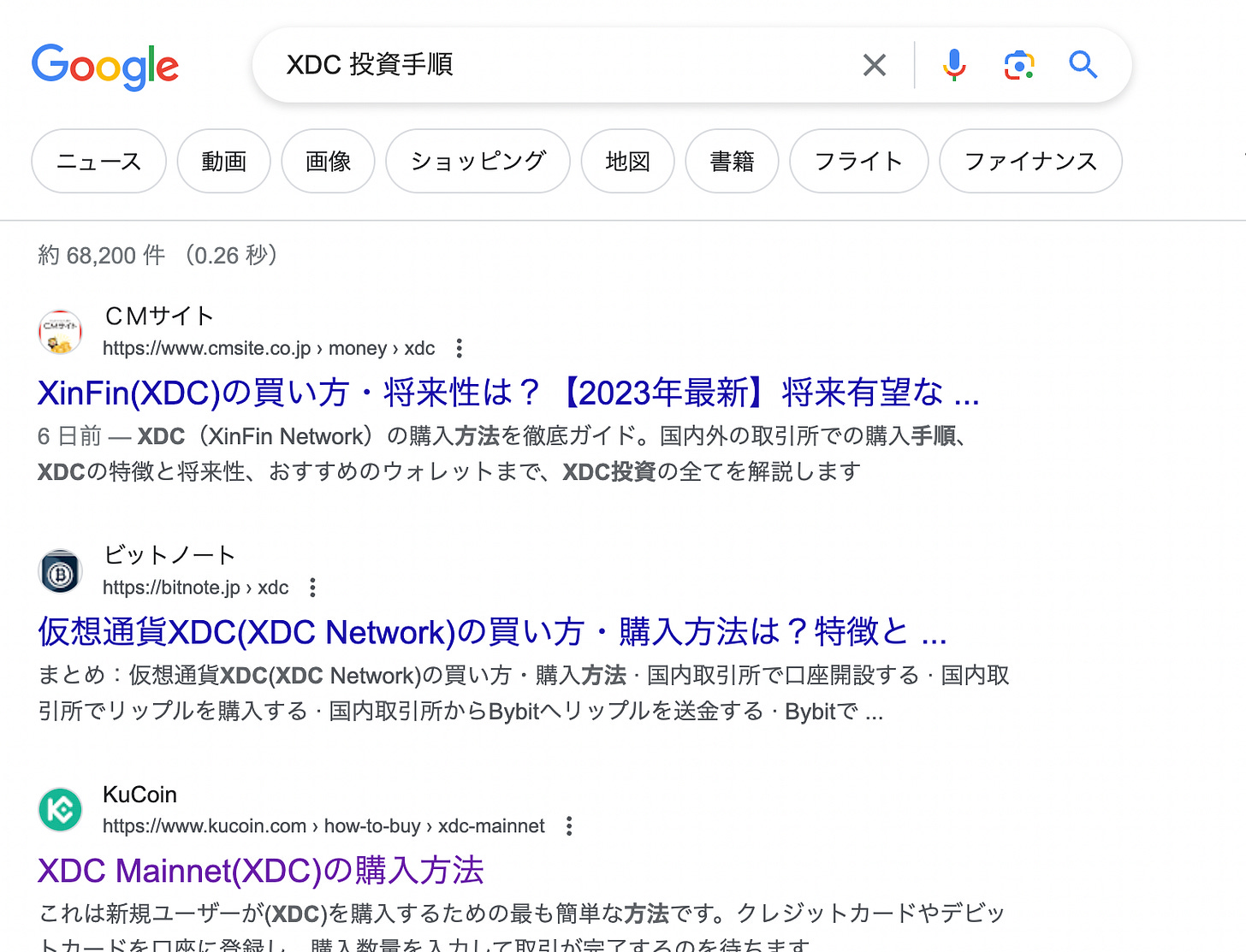The image size is (1246, 952).
Task: Start voice search with the microphone icon
Action: click(954, 65)
